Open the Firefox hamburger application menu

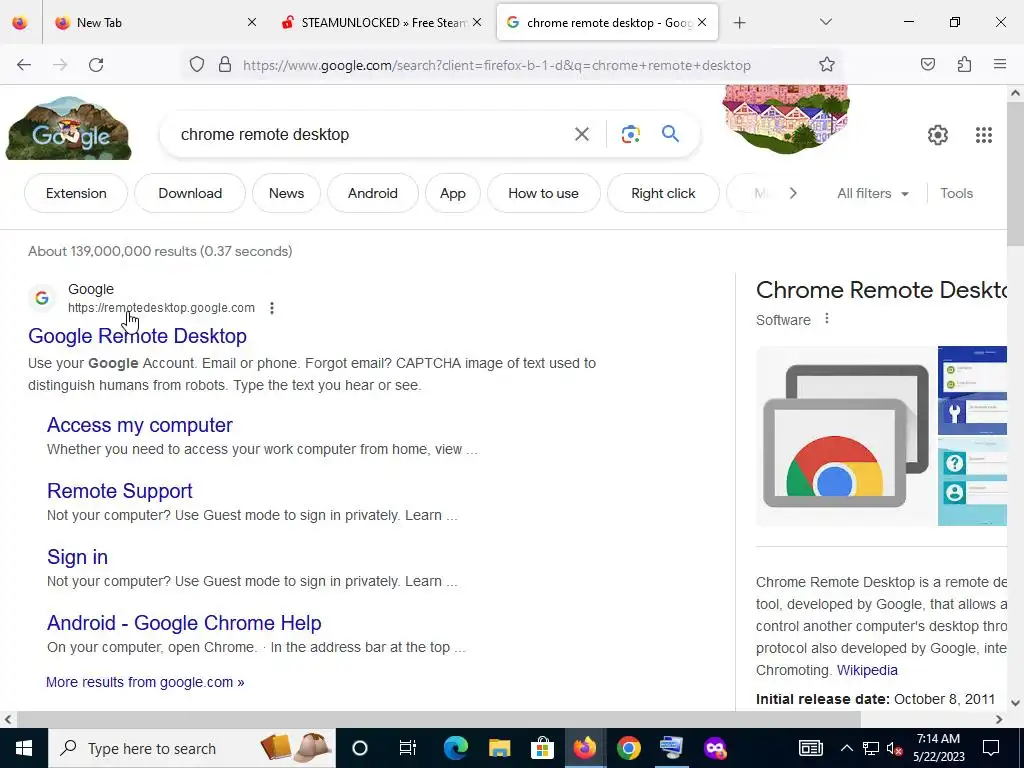pyautogui.click(x=1000, y=65)
